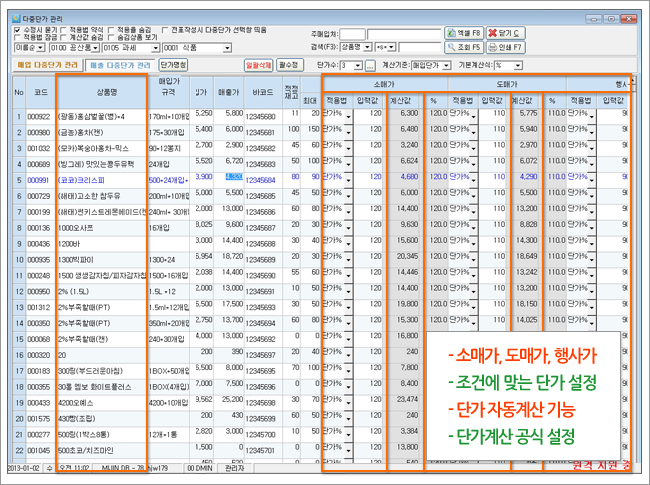Click the 닫기 C close button
650x485 pixels.
(x=505, y=33)
